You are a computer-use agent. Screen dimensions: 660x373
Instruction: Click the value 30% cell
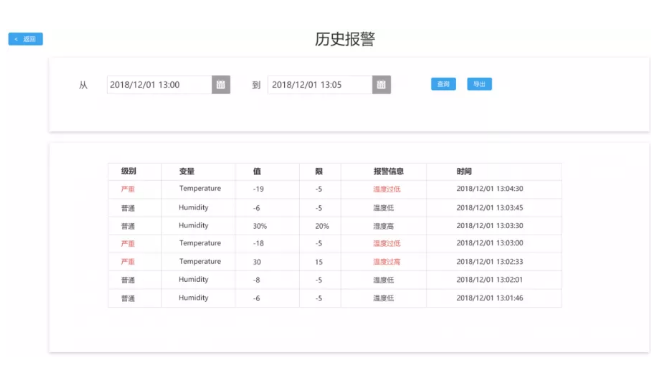260,226
